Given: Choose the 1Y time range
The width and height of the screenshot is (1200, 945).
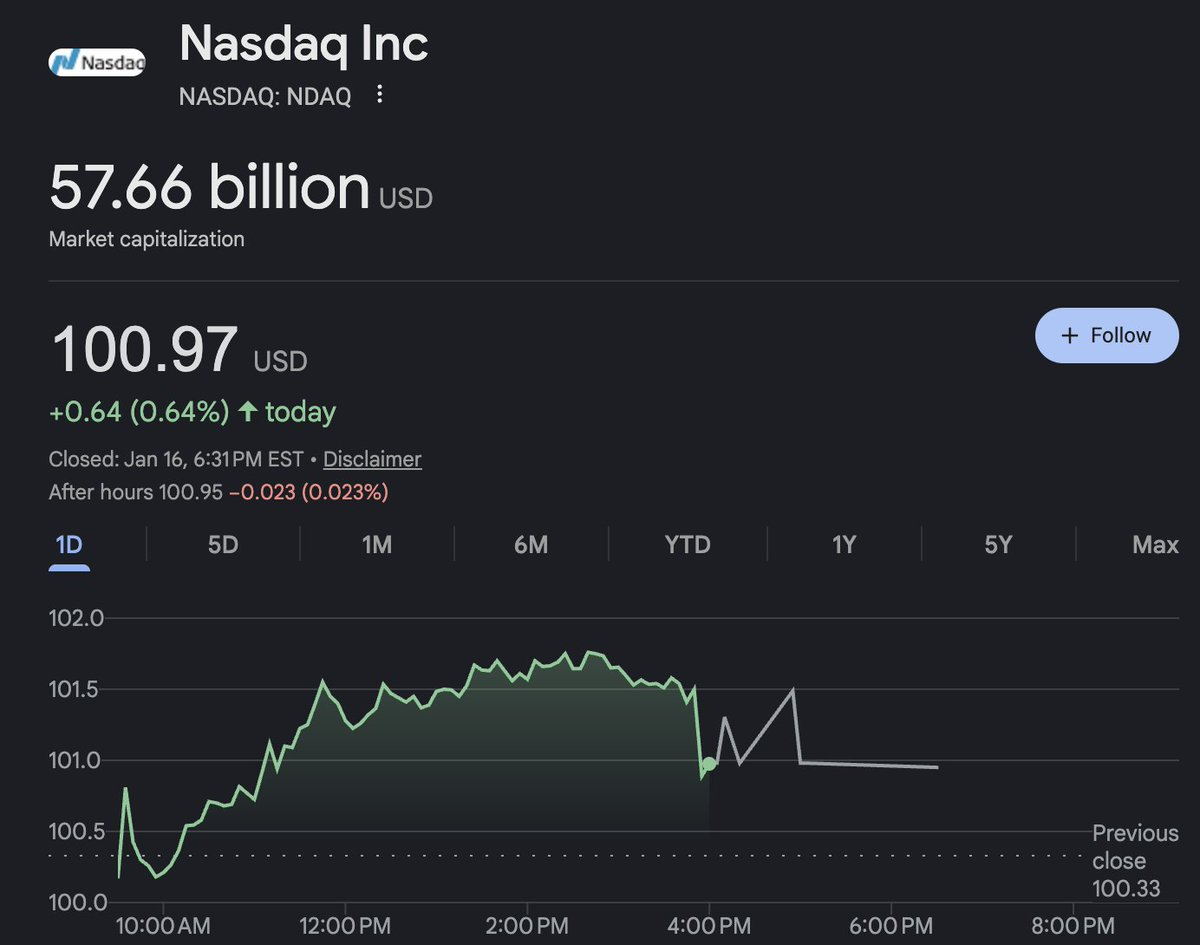Looking at the screenshot, I should click(844, 545).
